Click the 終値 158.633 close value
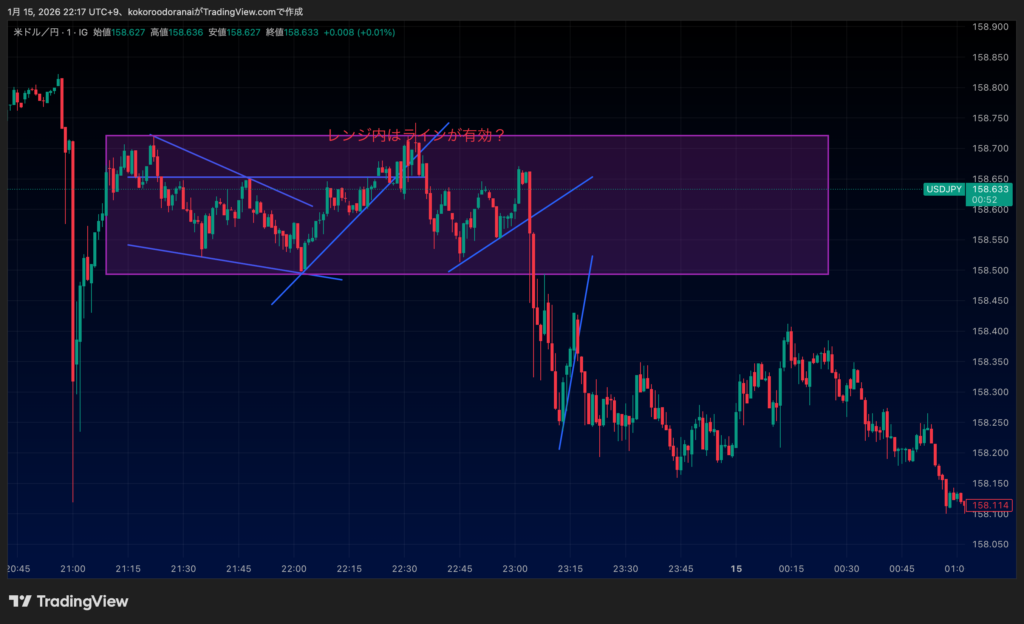1024x624 pixels. 301,32
